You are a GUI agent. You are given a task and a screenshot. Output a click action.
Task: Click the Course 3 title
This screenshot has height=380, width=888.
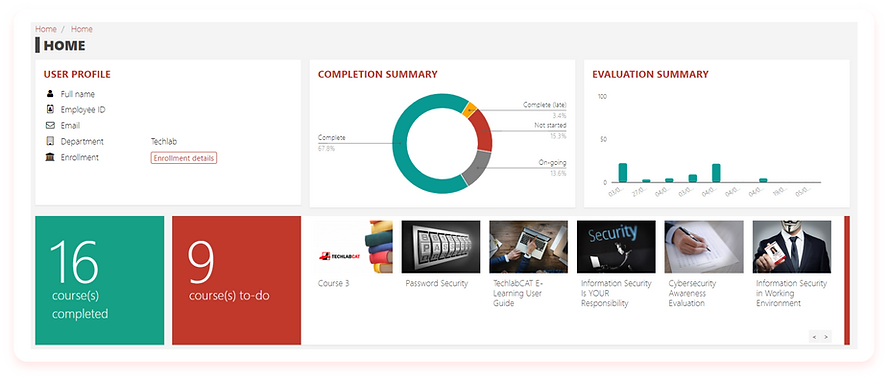click(334, 284)
